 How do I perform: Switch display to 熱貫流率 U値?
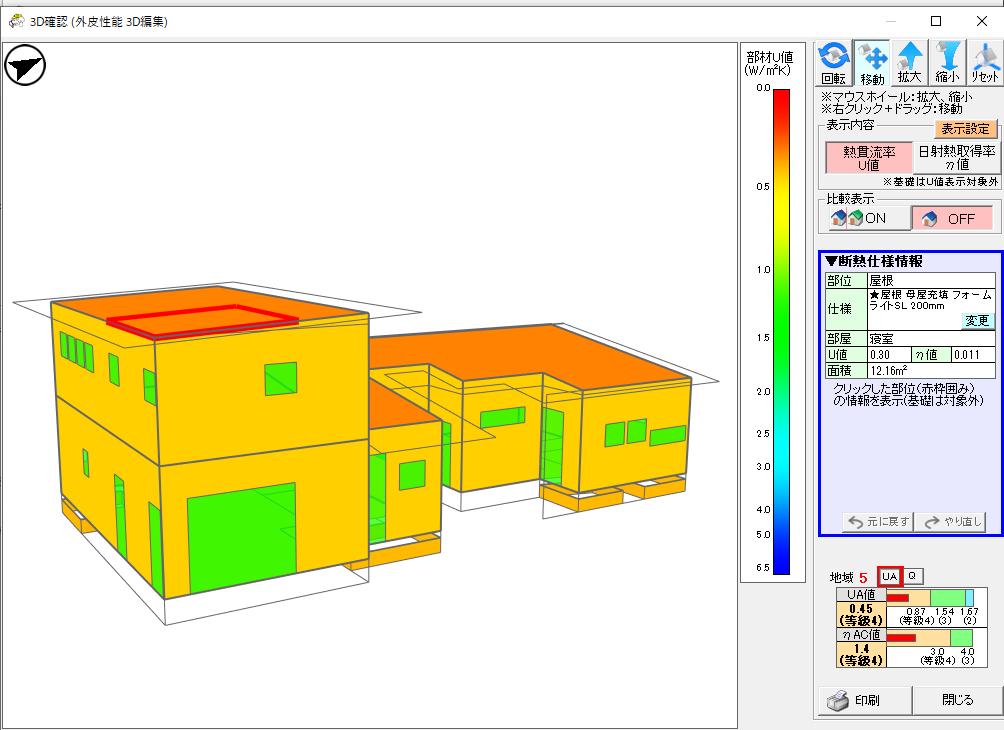[x=866, y=158]
